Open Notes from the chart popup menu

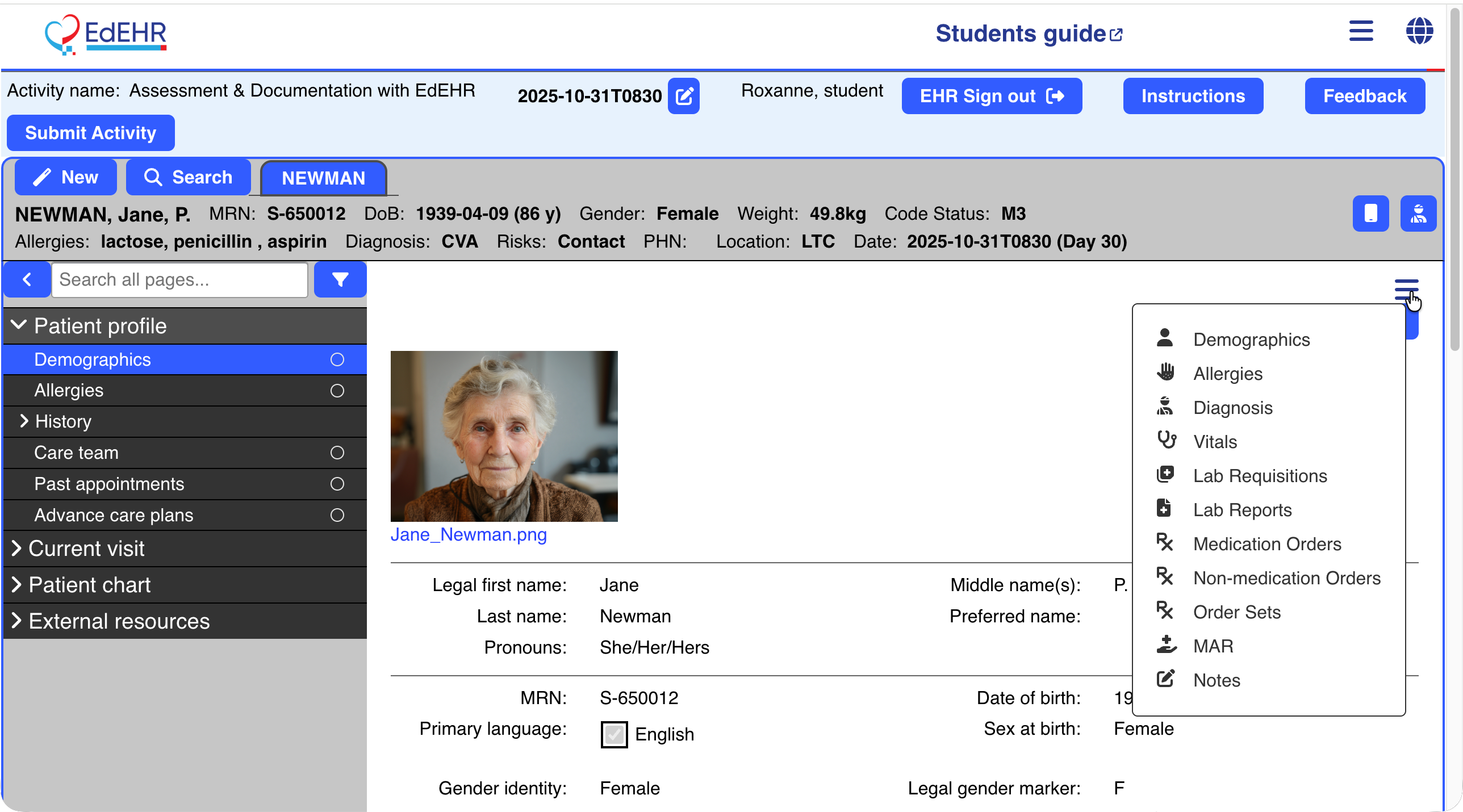coord(1217,680)
